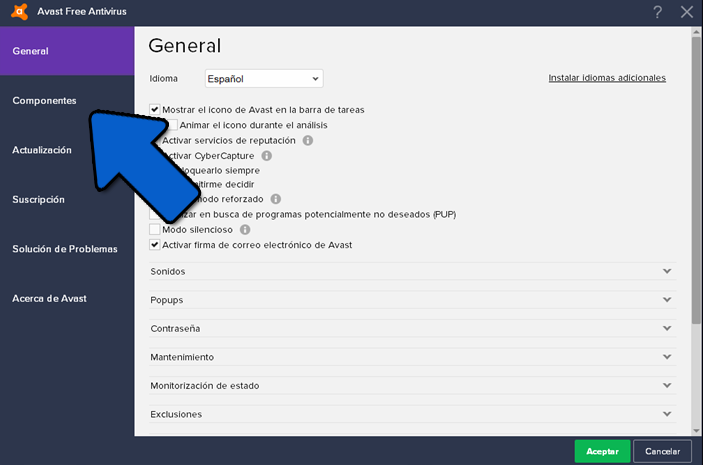Expand the Sonidos section
The height and width of the screenshot is (465, 703).
pos(412,271)
